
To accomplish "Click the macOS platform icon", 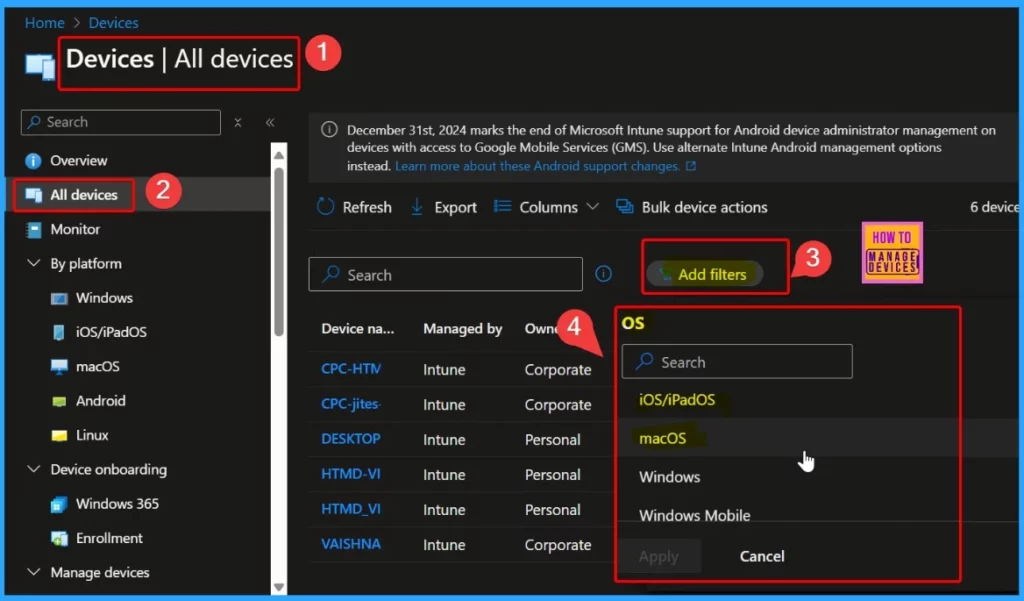I will (x=59, y=366).
